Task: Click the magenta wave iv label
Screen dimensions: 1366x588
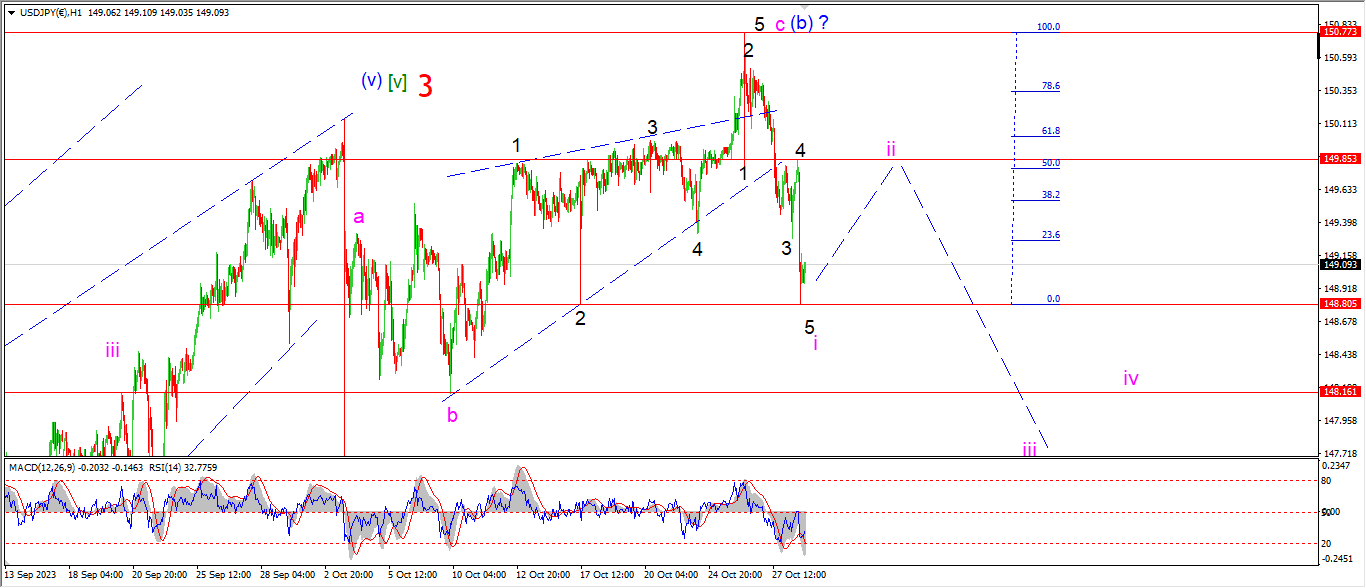Action: (1130, 378)
